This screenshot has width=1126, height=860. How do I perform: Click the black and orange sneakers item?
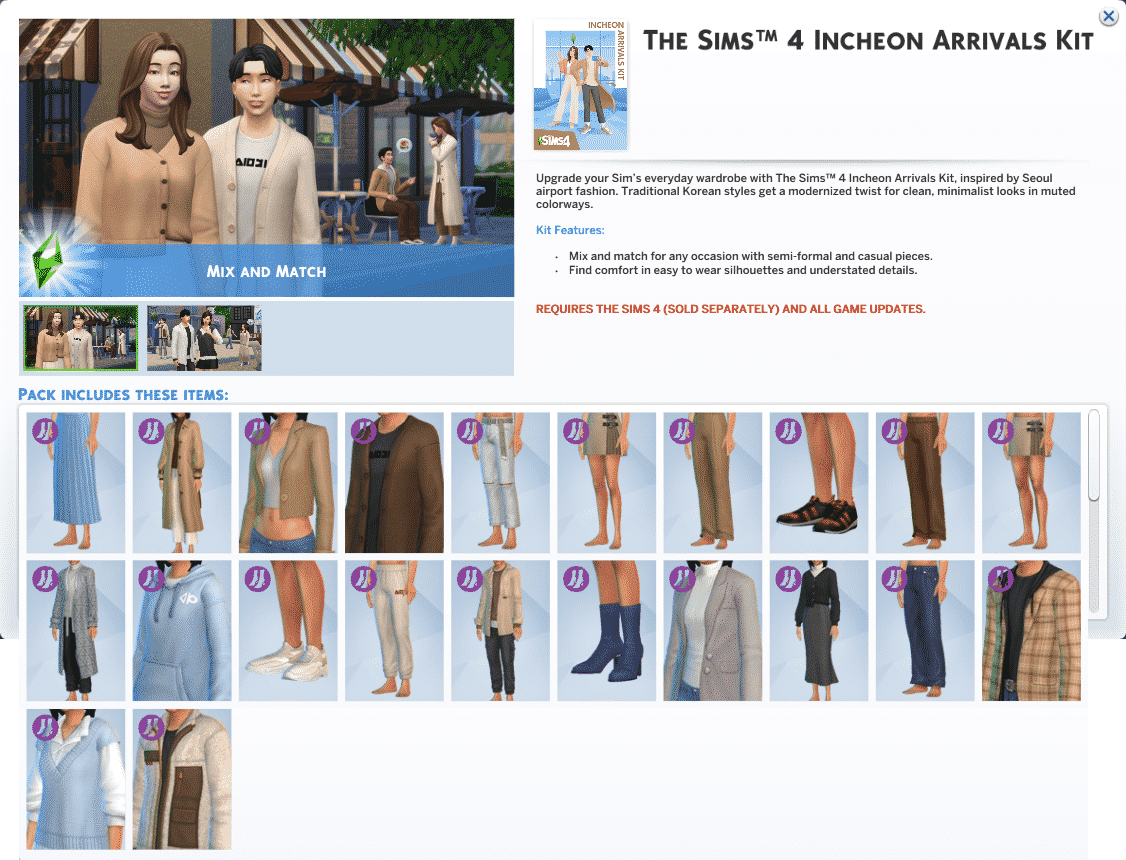pyautogui.click(x=819, y=482)
